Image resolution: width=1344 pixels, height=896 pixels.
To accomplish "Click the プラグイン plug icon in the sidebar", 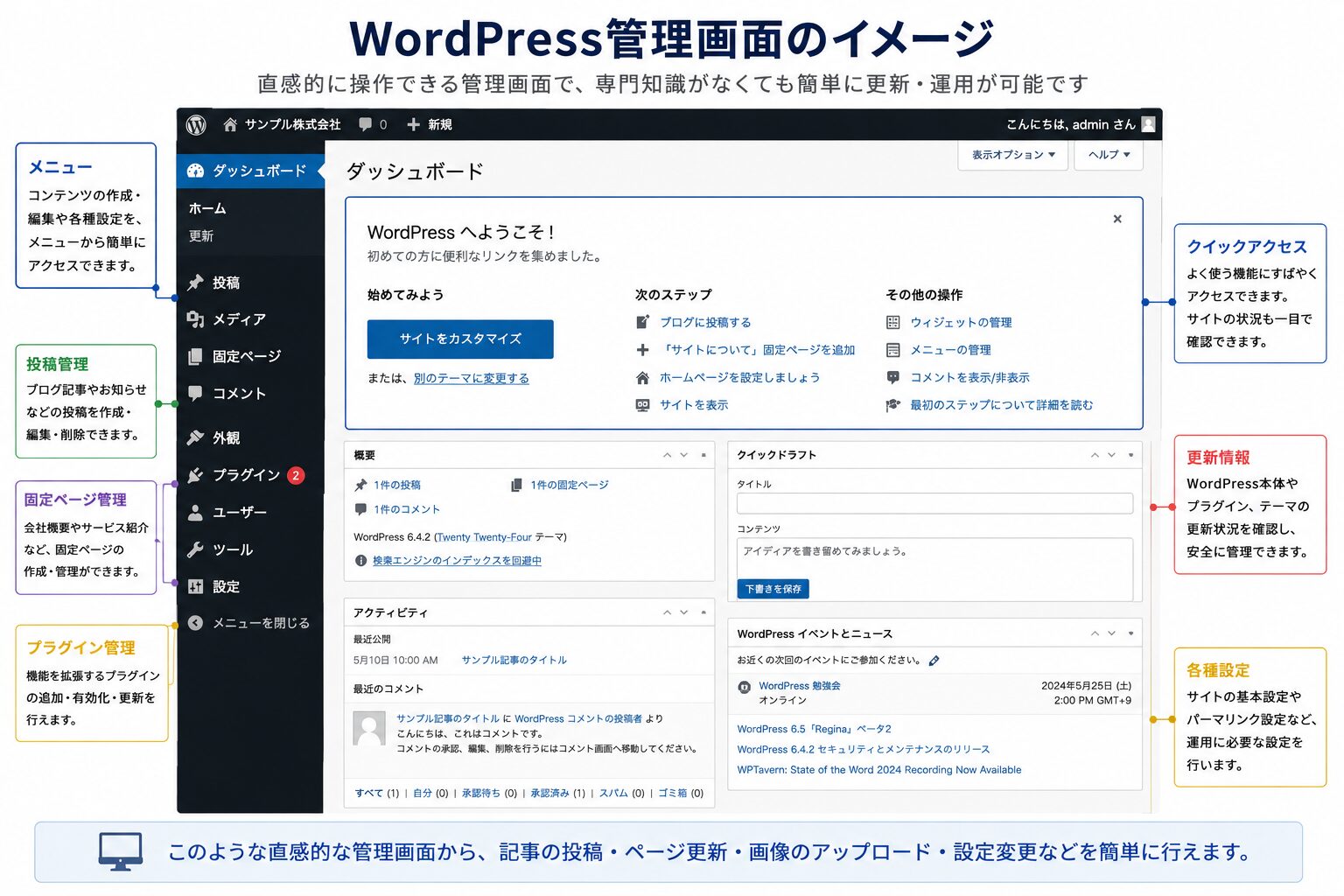I will 195,475.
